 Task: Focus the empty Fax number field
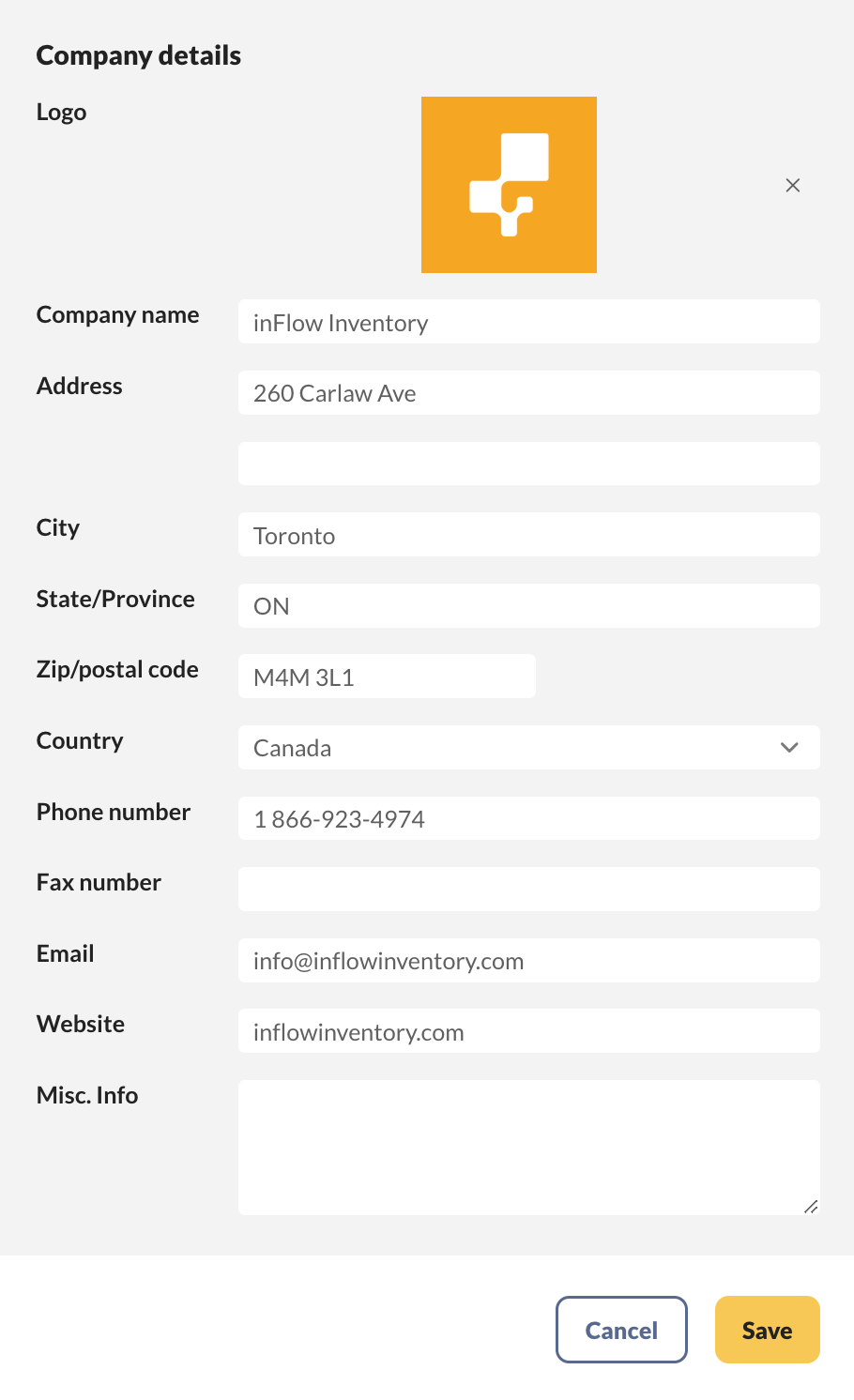(x=528, y=890)
